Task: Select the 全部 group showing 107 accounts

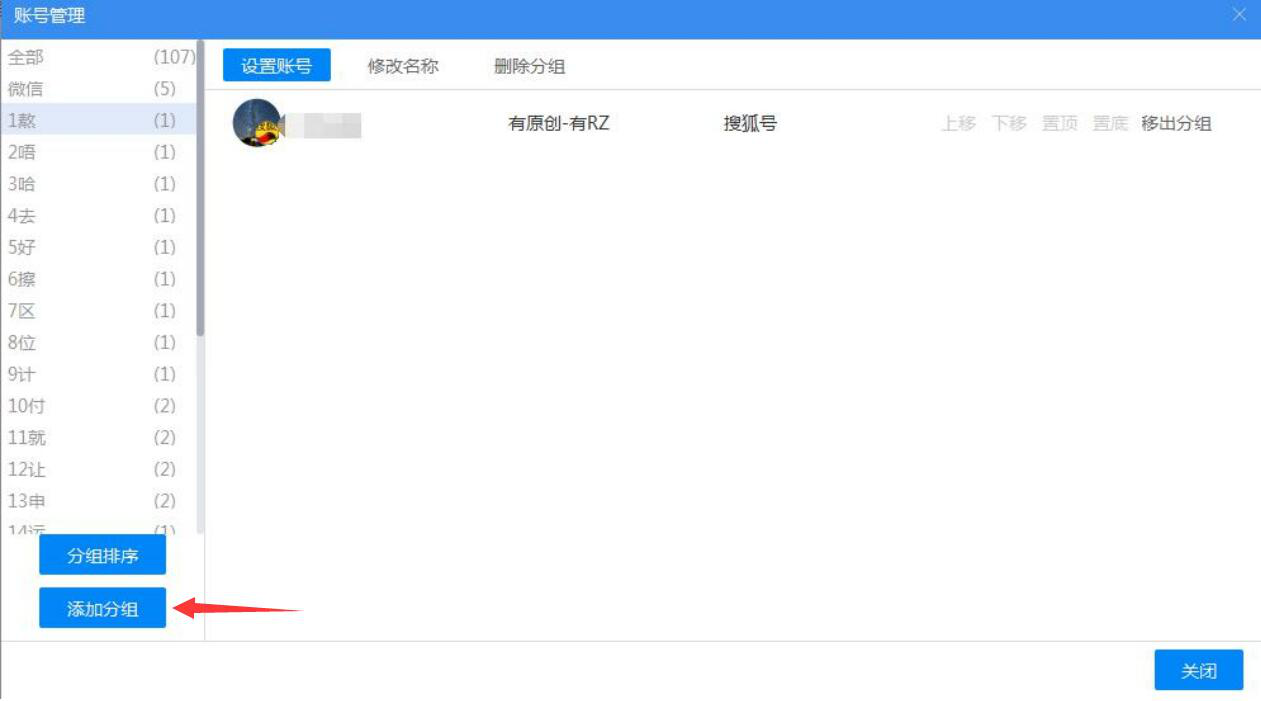Action: (60, 58)
